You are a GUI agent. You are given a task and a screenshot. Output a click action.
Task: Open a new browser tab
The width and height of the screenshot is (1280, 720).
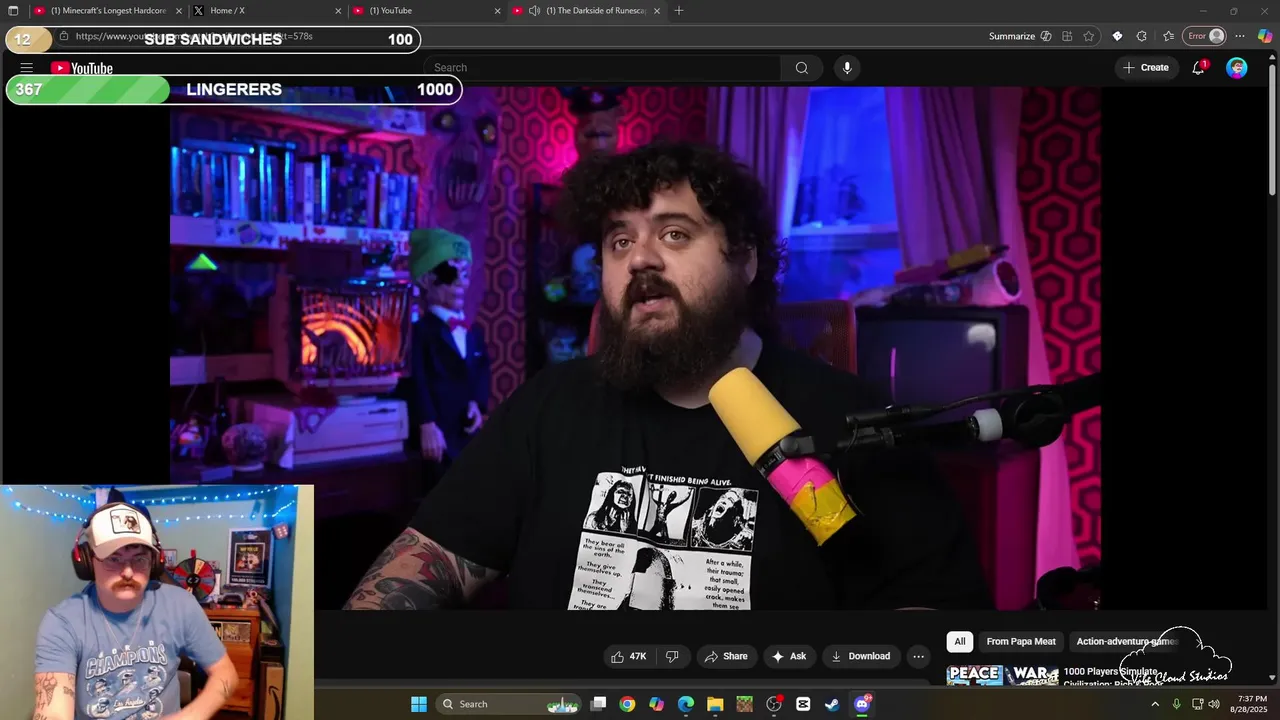pos(679,11)
